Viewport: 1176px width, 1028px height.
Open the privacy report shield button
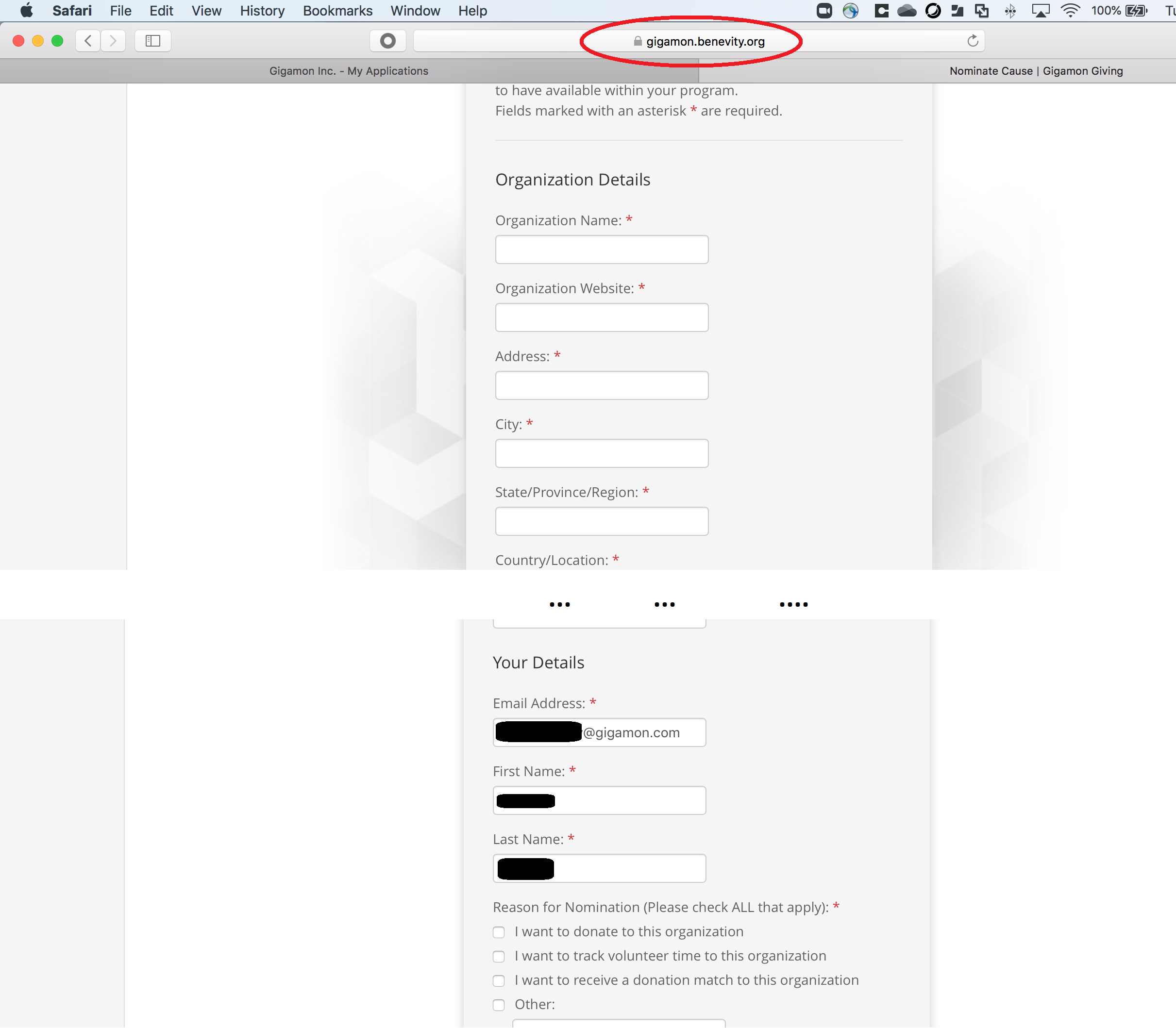(x=388, y=41)
